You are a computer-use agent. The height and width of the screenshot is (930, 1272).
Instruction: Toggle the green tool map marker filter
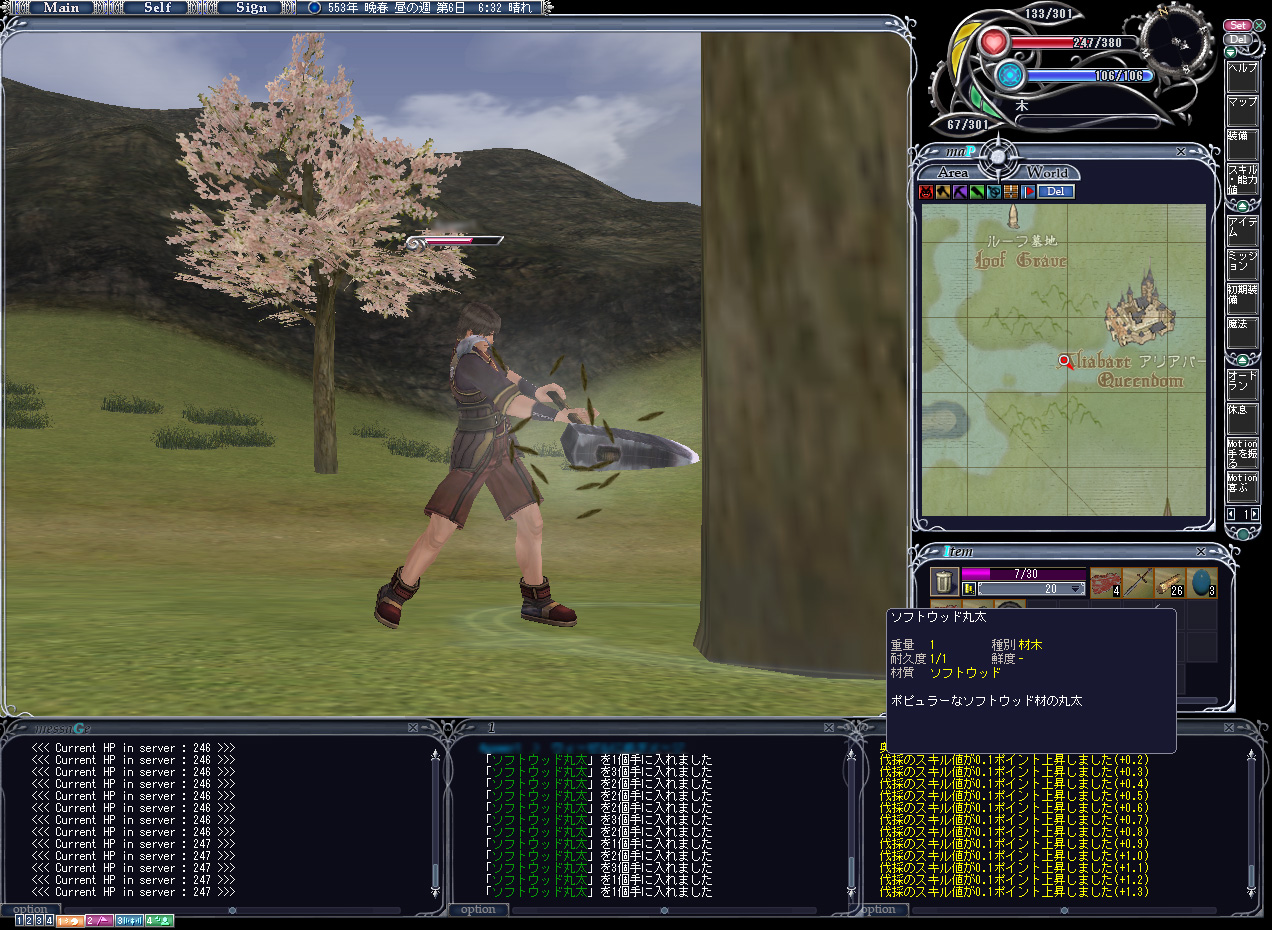[976, 192]
